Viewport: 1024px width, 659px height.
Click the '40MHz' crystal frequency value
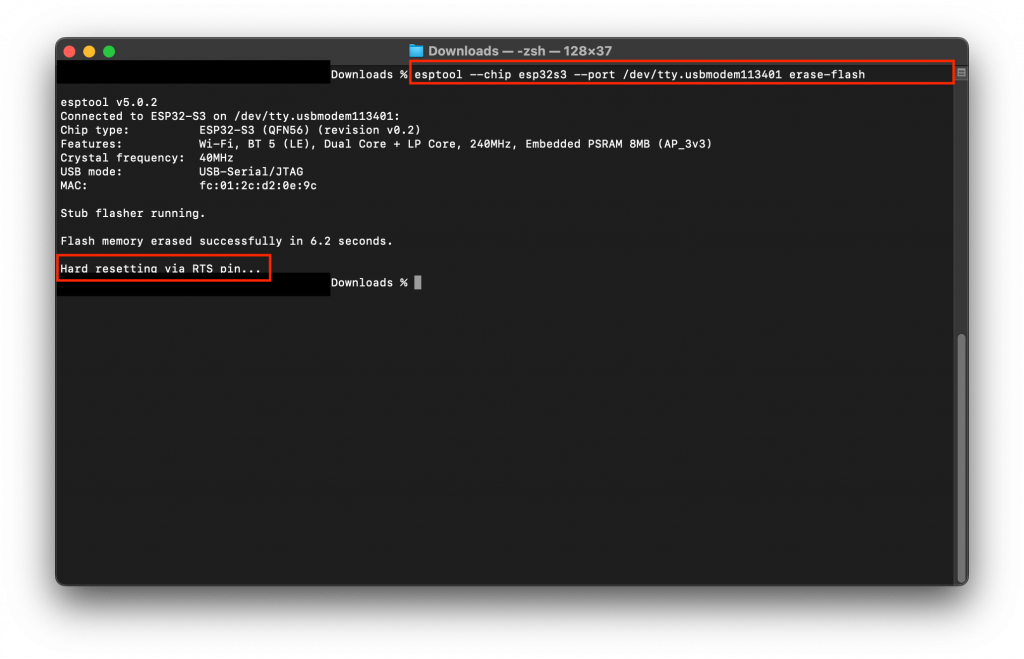(x=216, y=157)
